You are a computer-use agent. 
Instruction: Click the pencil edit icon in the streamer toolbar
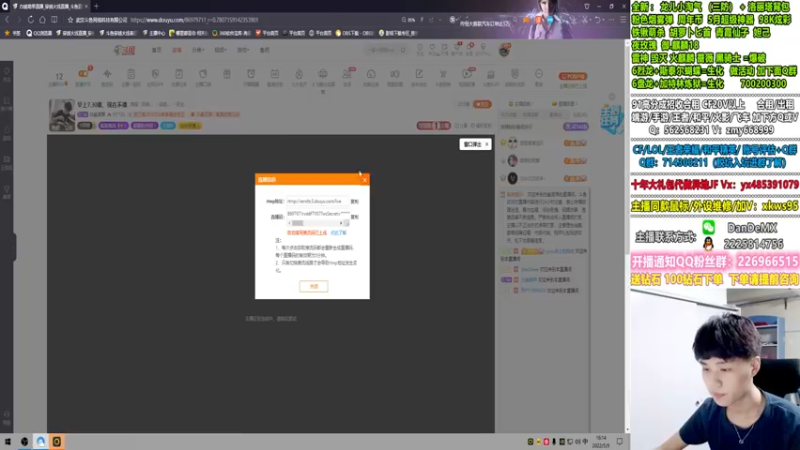[x=419, y=74]
